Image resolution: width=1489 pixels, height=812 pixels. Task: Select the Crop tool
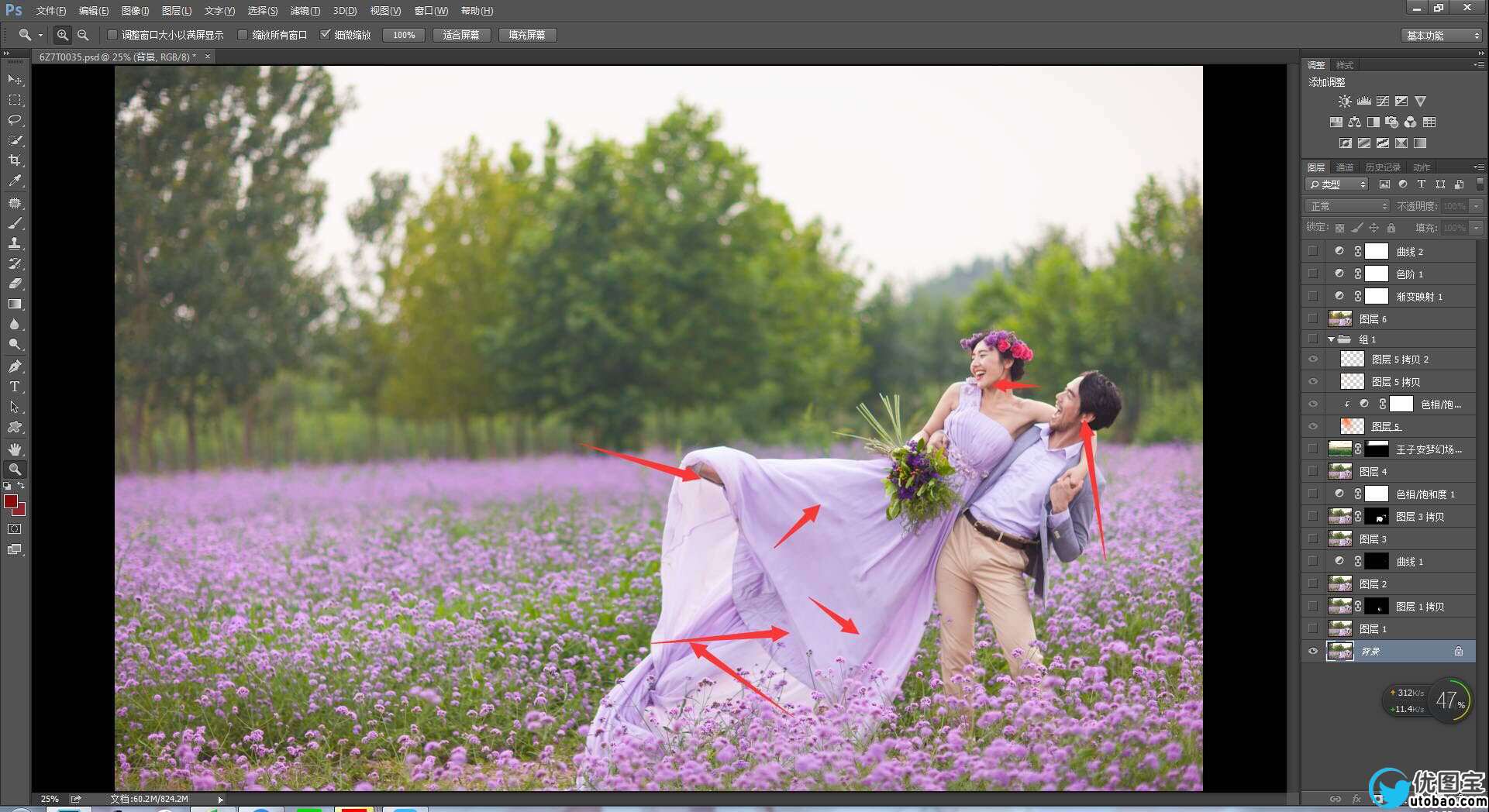[x=15, y=160]
